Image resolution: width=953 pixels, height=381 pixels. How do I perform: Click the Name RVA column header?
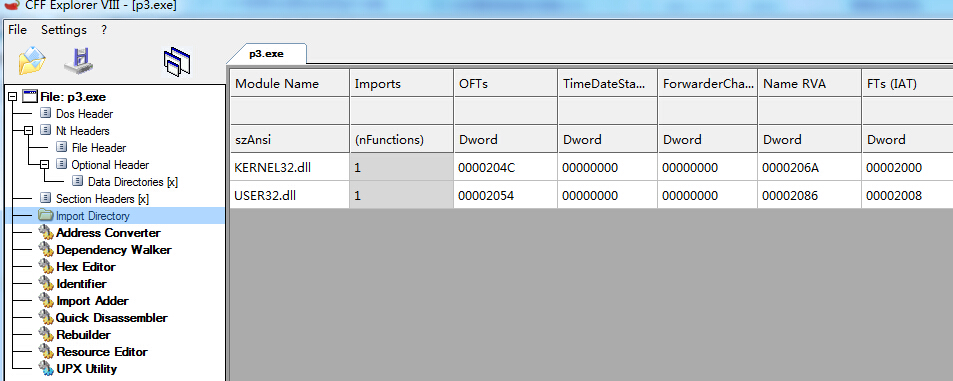809,84
